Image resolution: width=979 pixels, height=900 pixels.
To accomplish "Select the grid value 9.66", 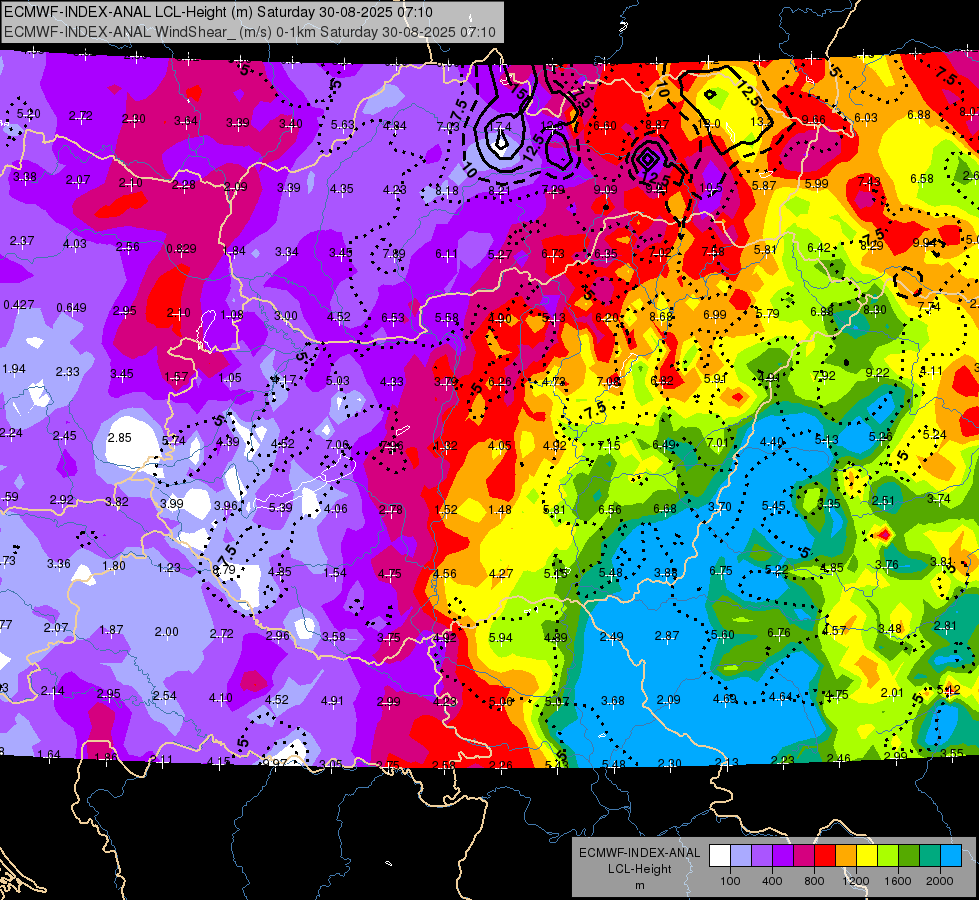I will coord(814,119).
